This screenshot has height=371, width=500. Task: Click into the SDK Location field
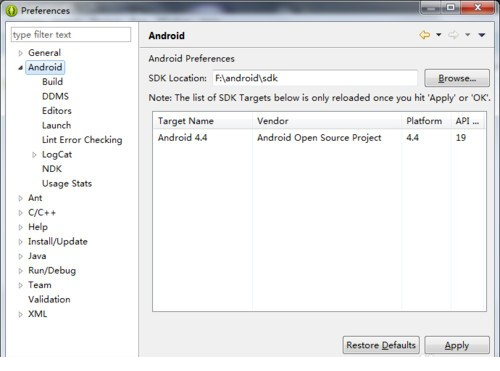pyautogui.click(x=315, y=78)
